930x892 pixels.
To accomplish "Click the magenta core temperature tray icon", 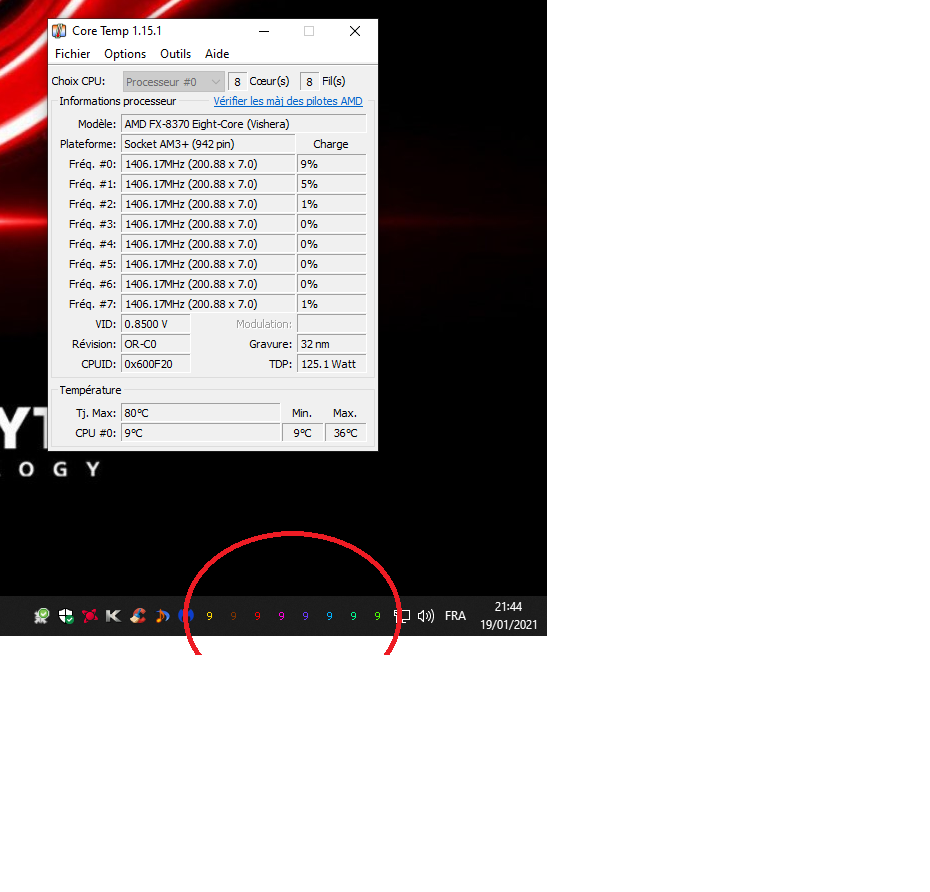I will click(281, 616).
